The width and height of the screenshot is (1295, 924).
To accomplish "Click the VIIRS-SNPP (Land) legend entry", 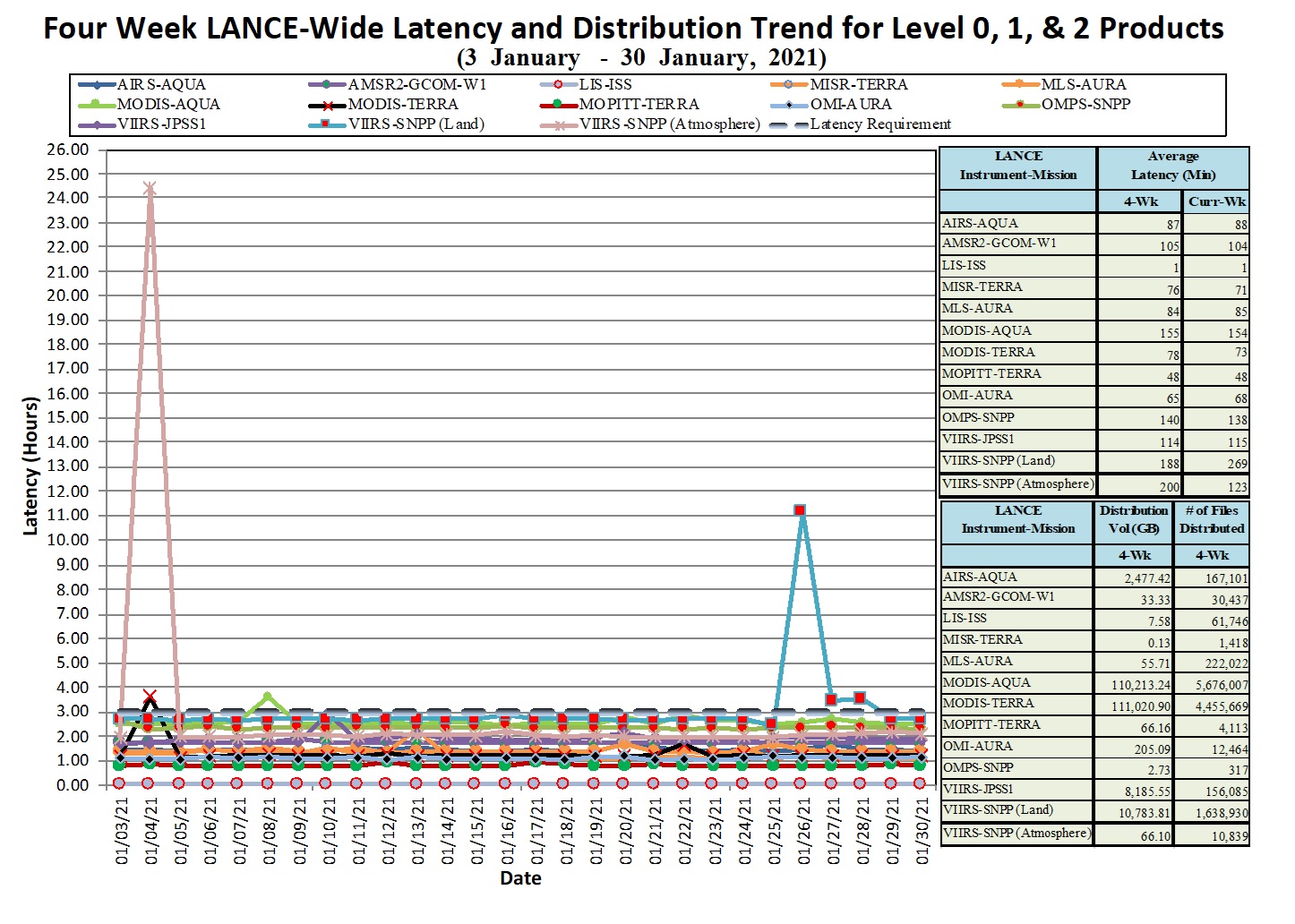I will 398,124.
